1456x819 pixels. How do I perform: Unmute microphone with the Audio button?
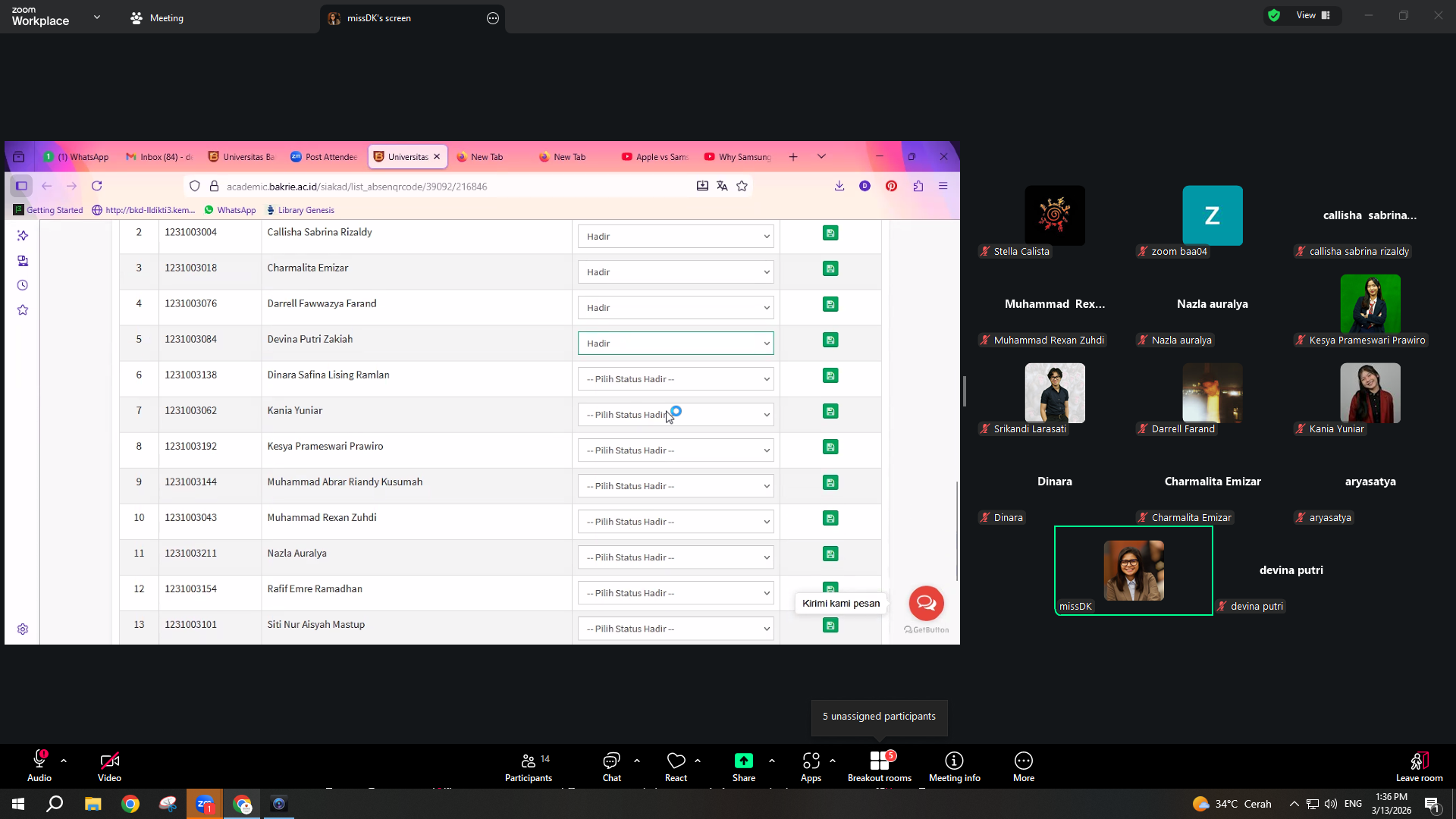(x=39, y=766)
